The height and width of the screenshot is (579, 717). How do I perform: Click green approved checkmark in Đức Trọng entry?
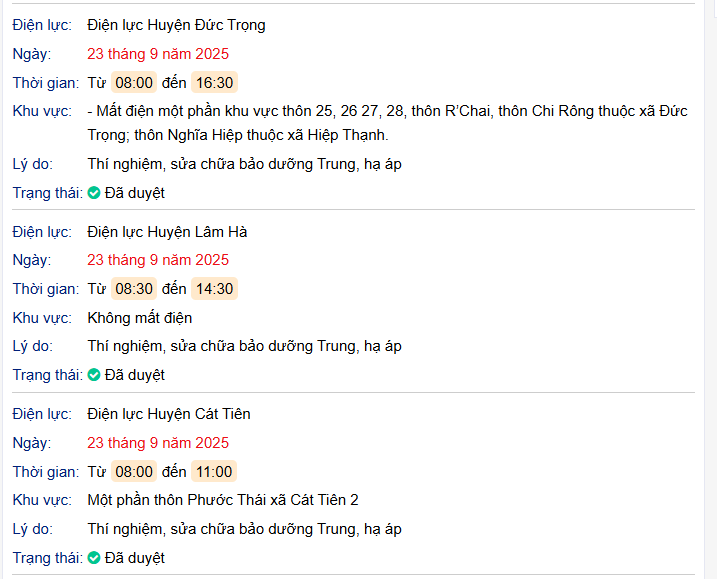coord(94,193)
